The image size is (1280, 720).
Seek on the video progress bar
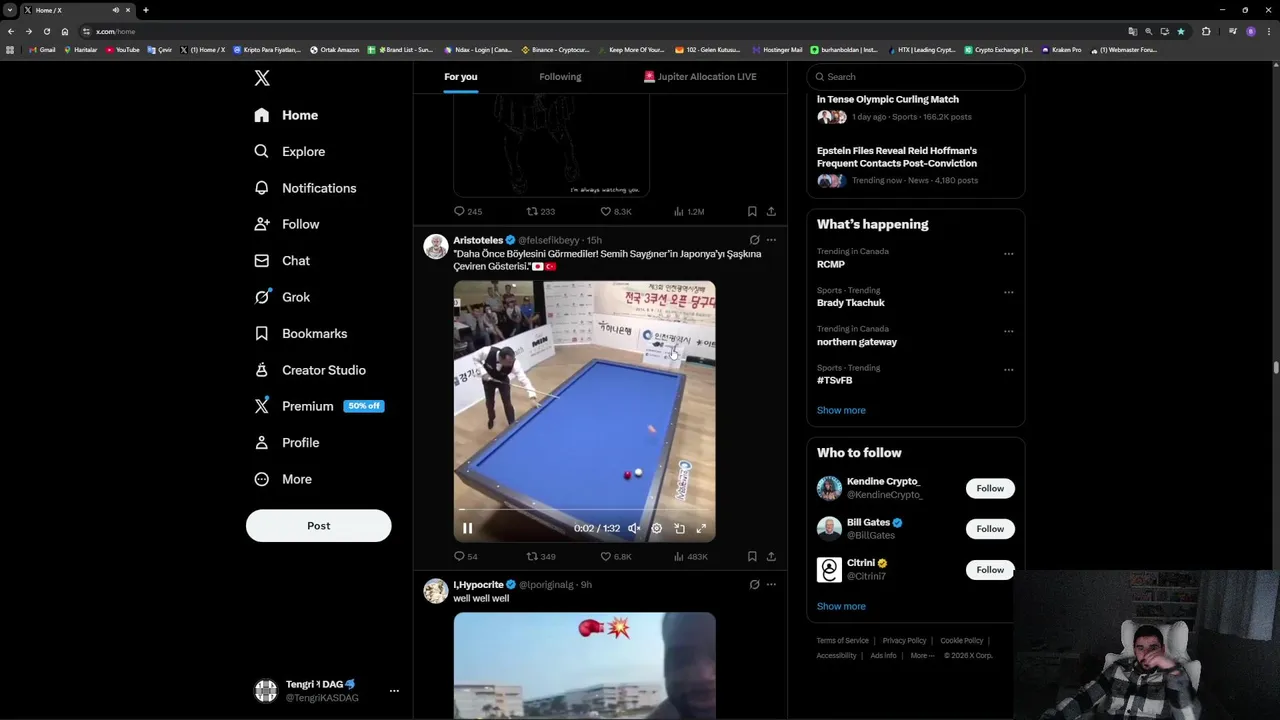point(584,510)
